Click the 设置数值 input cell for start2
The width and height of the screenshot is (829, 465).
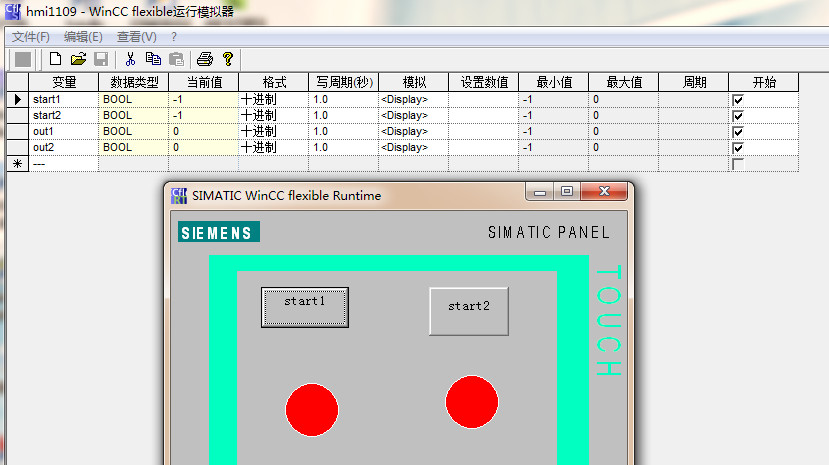(484, 115)
